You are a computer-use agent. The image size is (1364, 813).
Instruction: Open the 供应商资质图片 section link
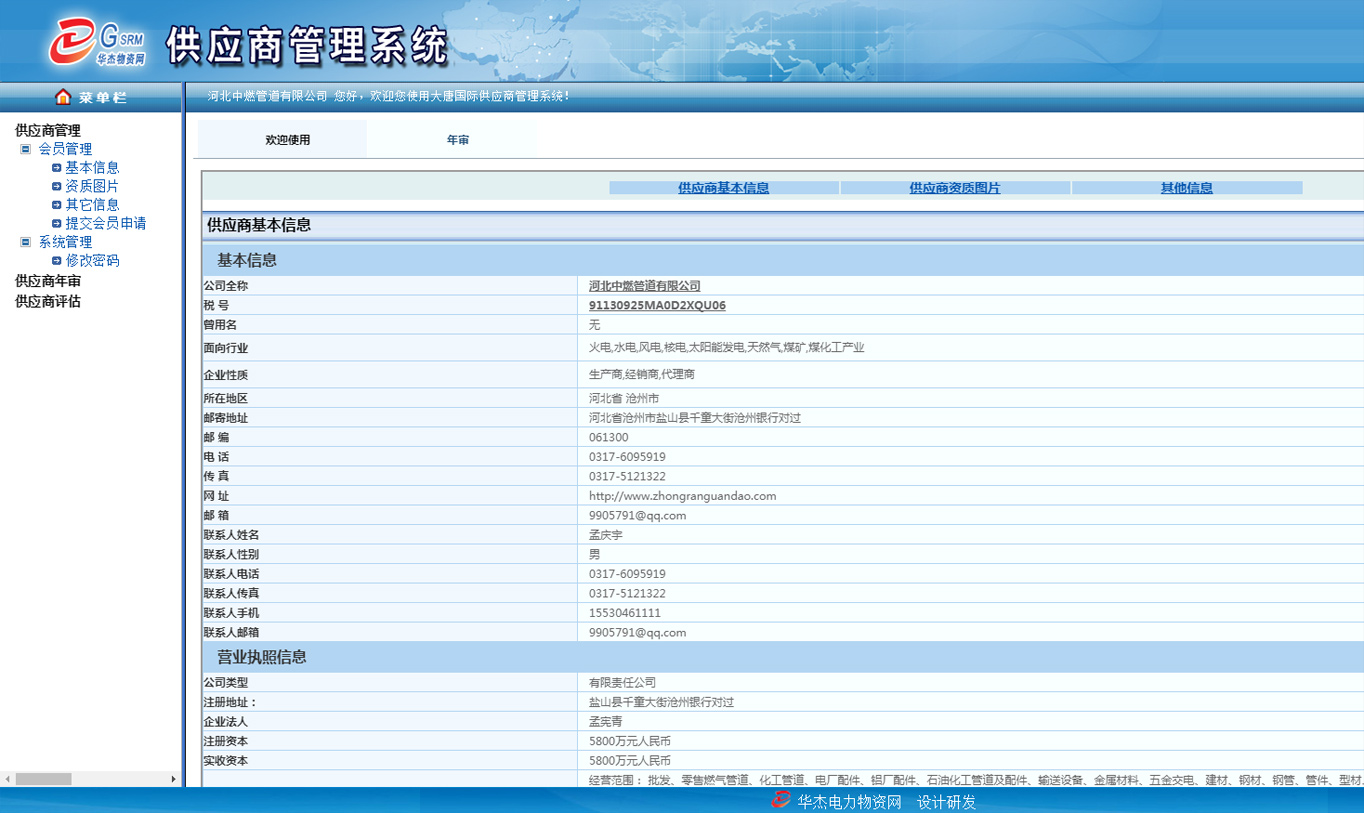955,187
